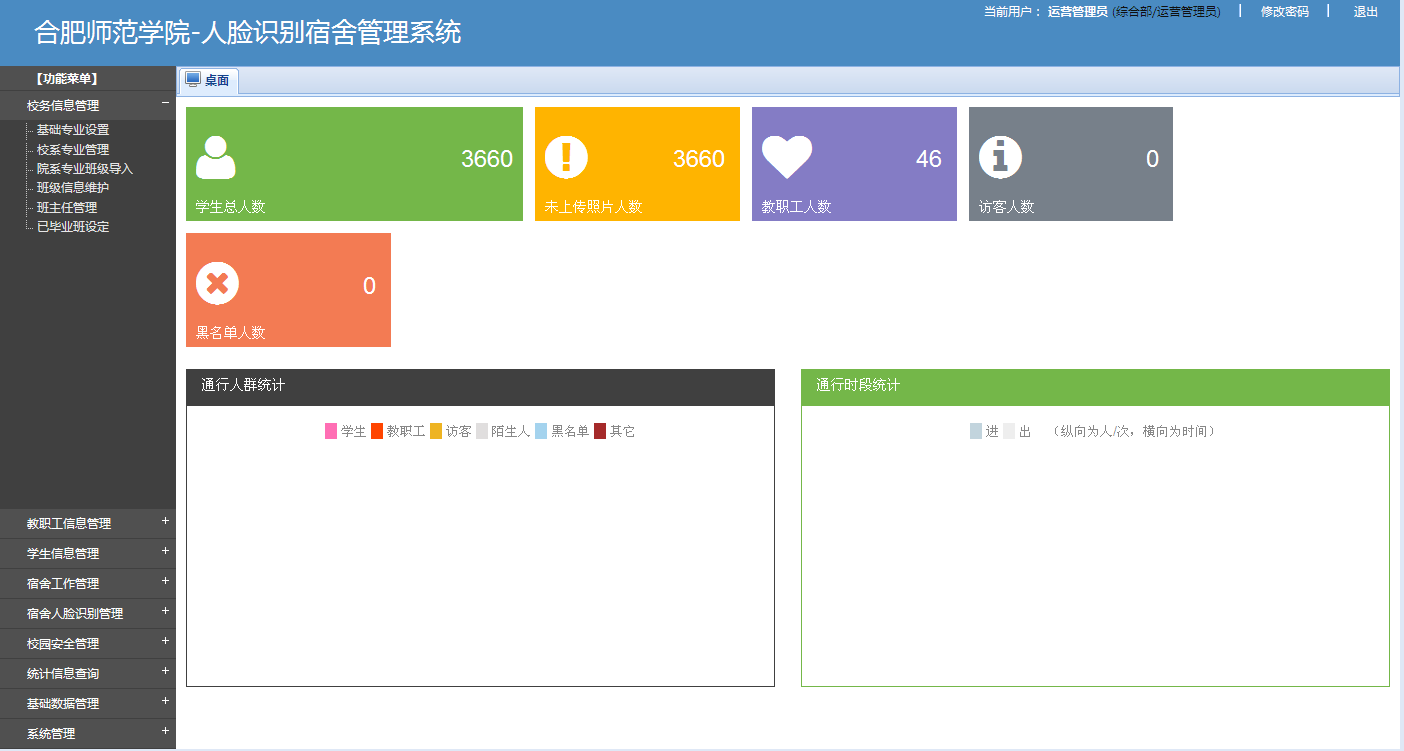Toggle the yellow 访客 legend swatch

pos(436,431)
